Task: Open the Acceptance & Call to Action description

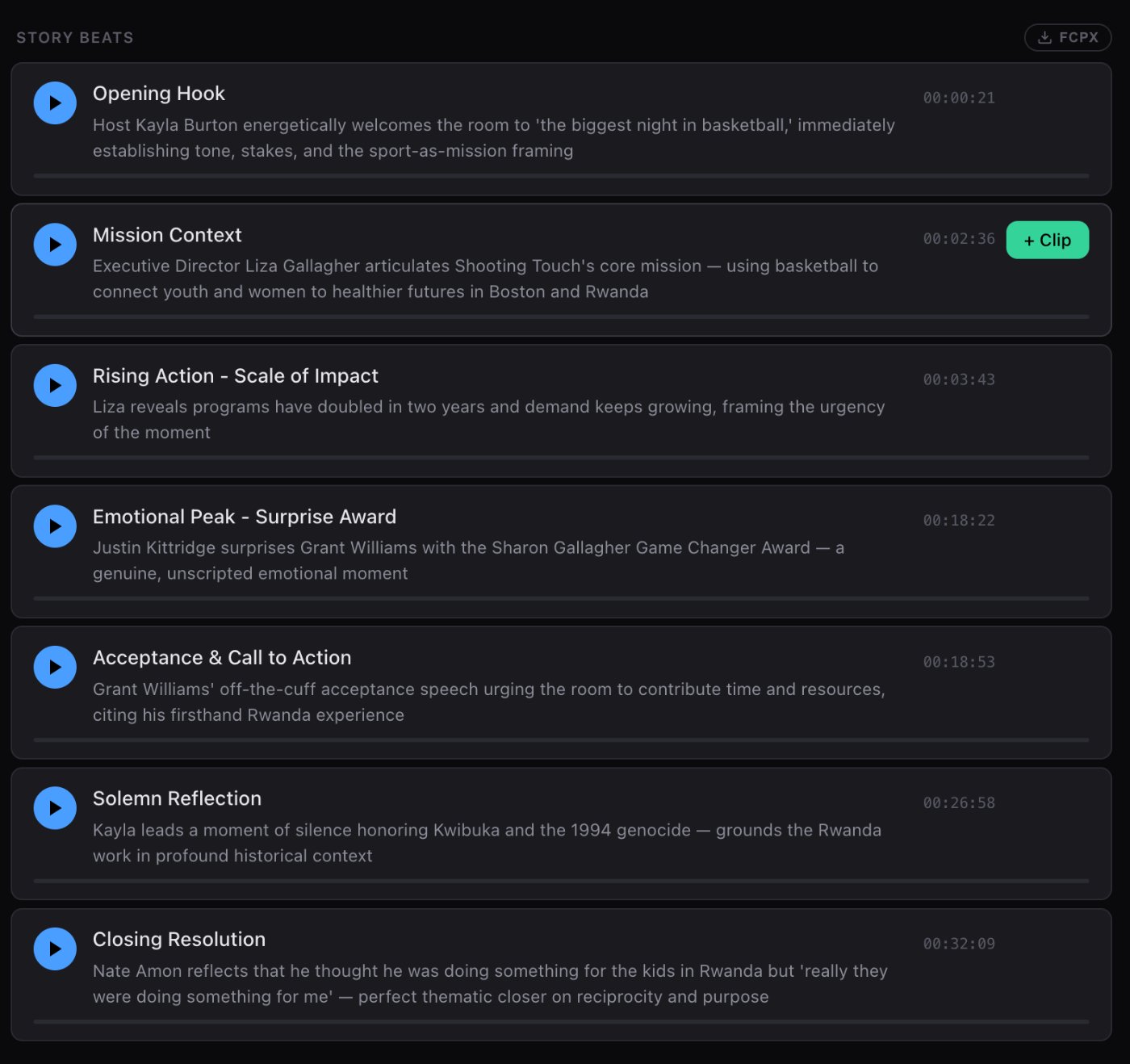Action: click(x=489, y=702)
